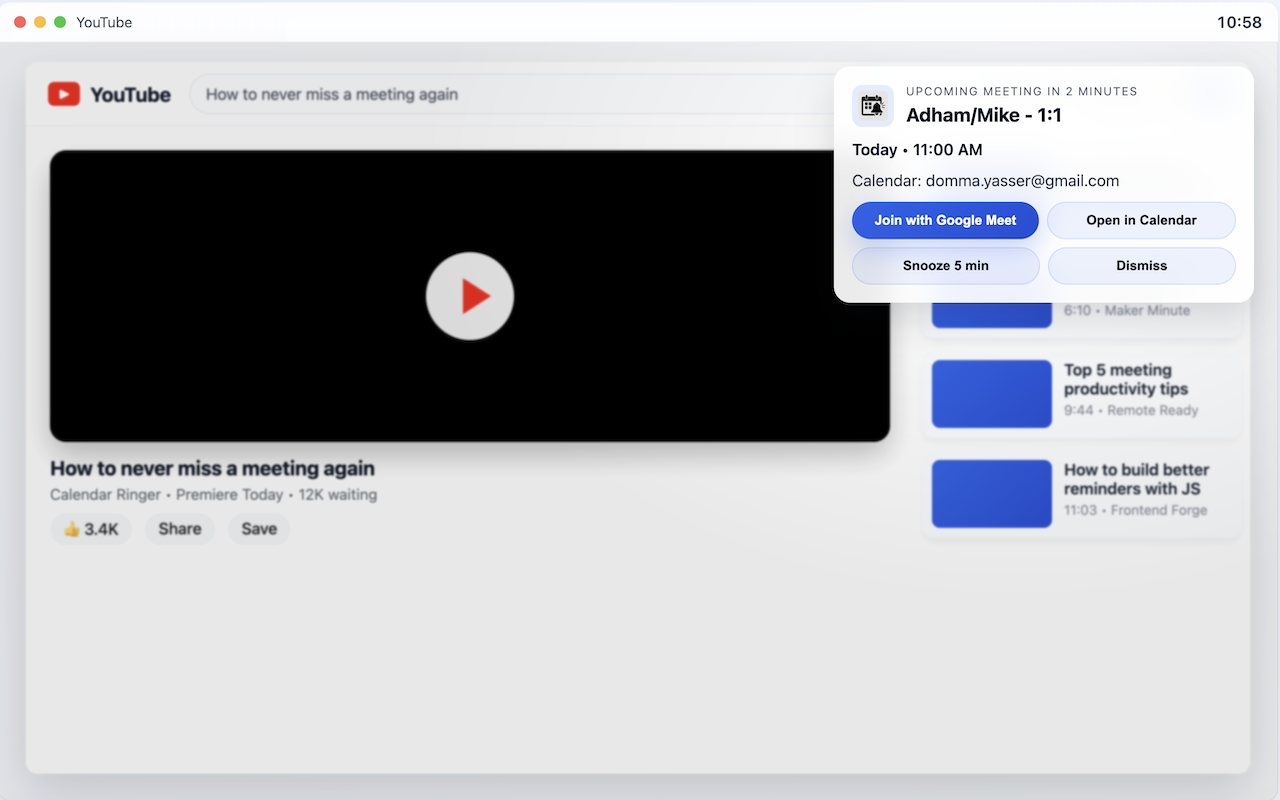
Task: Select the 'Top 5 meeting productivity tips' title
Action: 1126,379
